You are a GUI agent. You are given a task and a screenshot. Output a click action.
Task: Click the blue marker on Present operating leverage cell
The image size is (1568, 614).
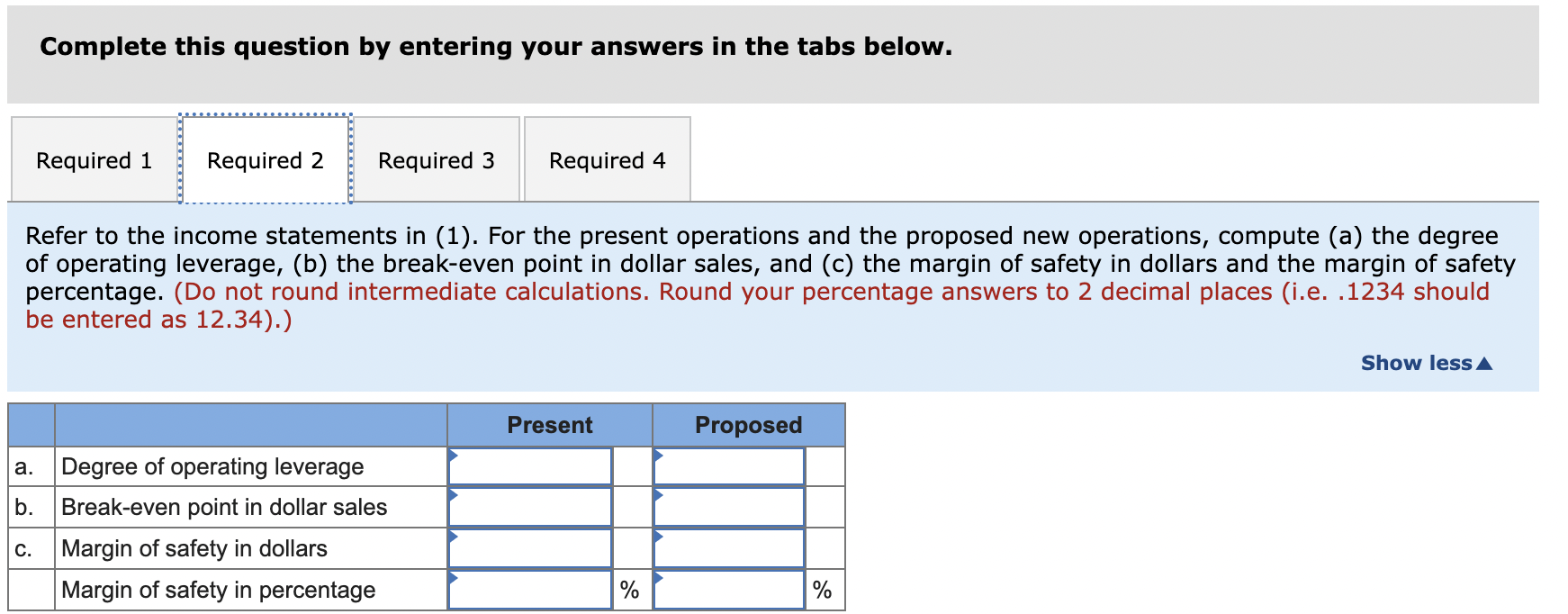455,455
